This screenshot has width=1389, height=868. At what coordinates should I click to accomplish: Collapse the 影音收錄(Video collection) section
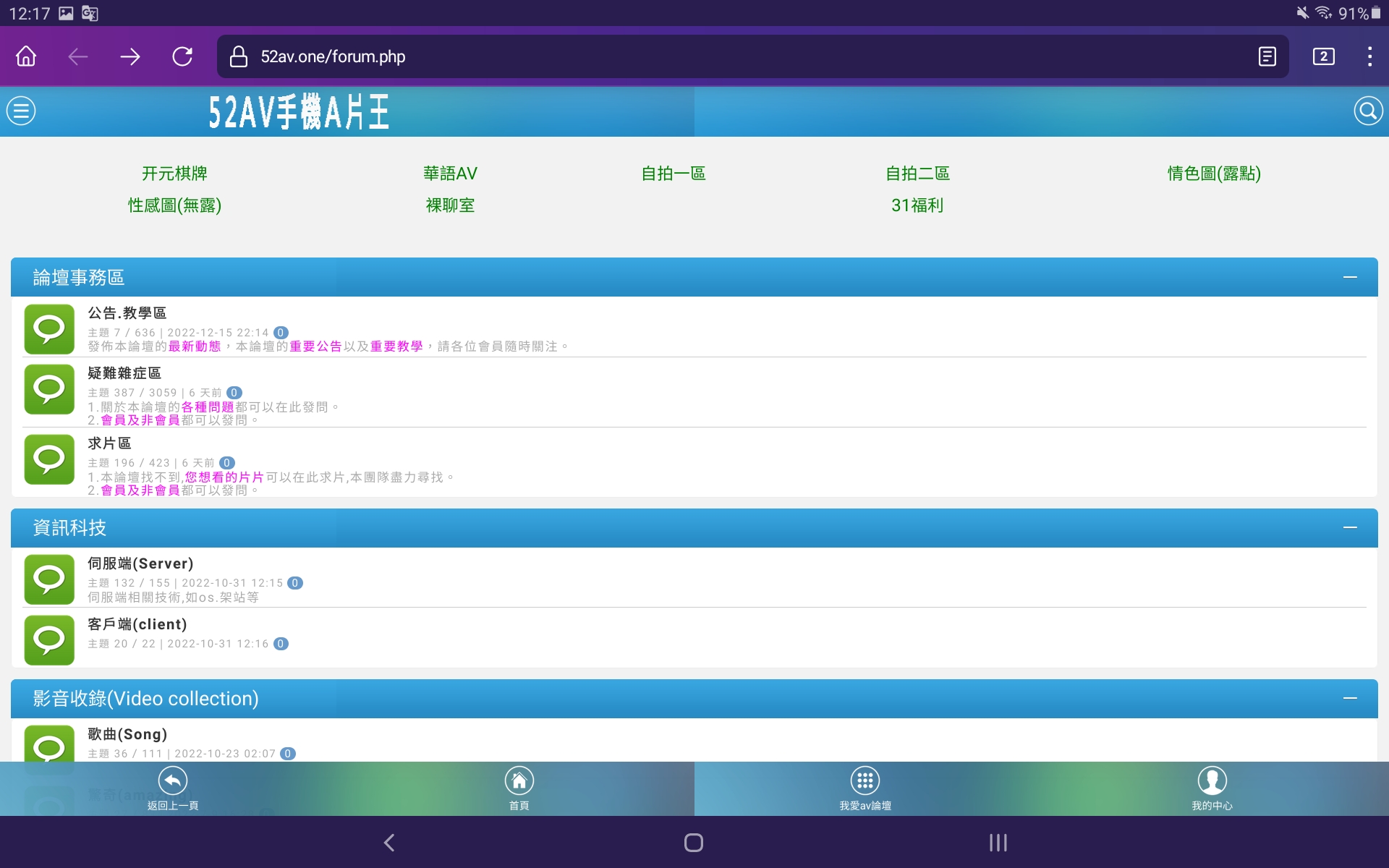tap(1350, 698)
